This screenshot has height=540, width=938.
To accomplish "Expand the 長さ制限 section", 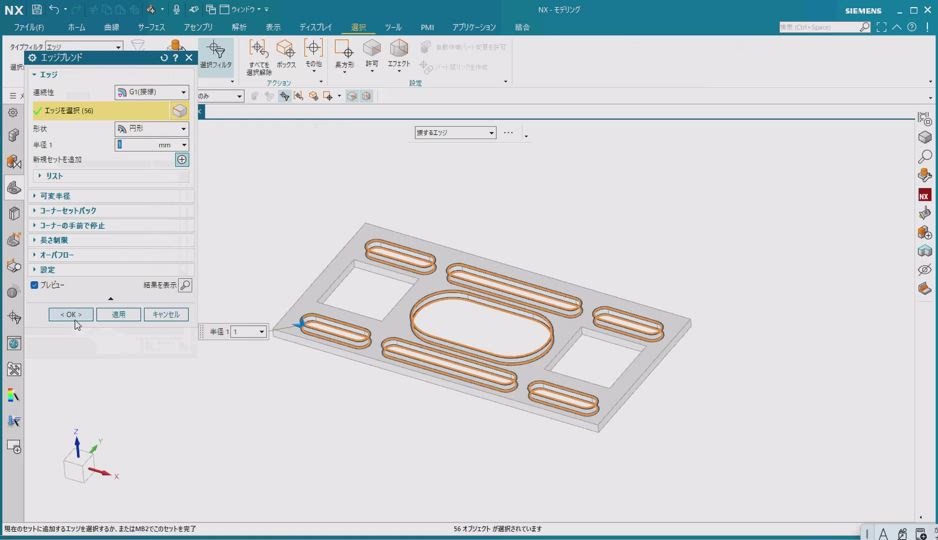I will (111, 240).
